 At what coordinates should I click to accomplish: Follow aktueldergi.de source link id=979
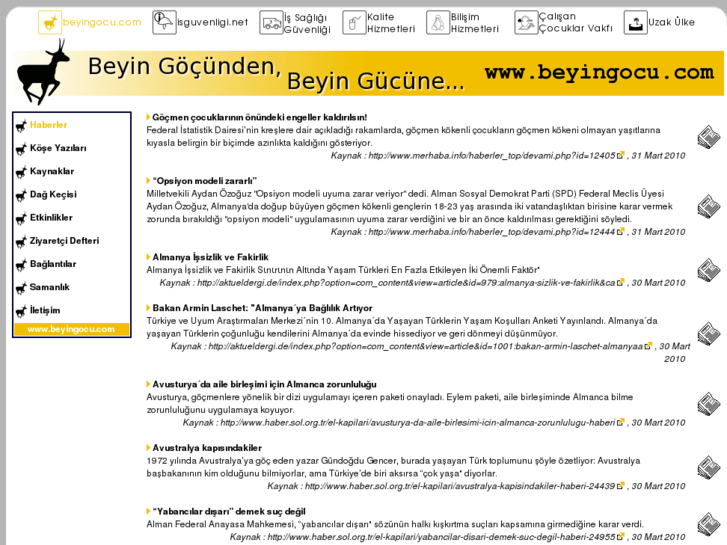coord(406,282)
